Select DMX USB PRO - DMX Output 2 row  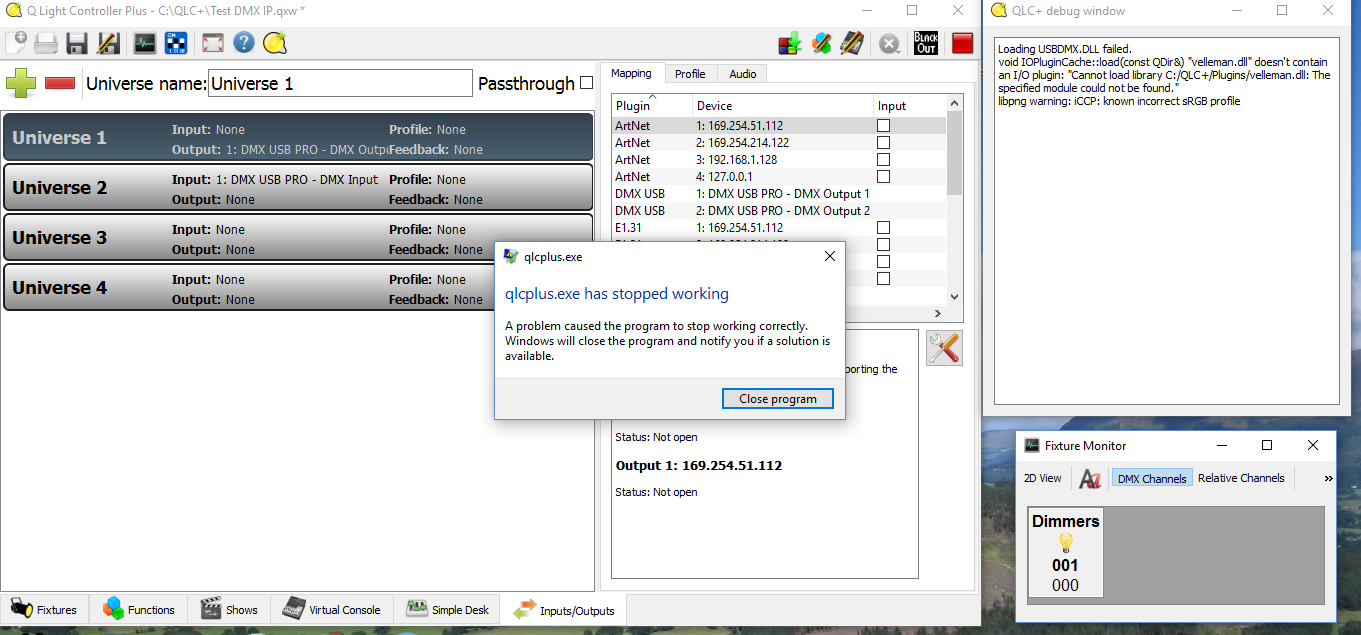[x=778, y=211]
